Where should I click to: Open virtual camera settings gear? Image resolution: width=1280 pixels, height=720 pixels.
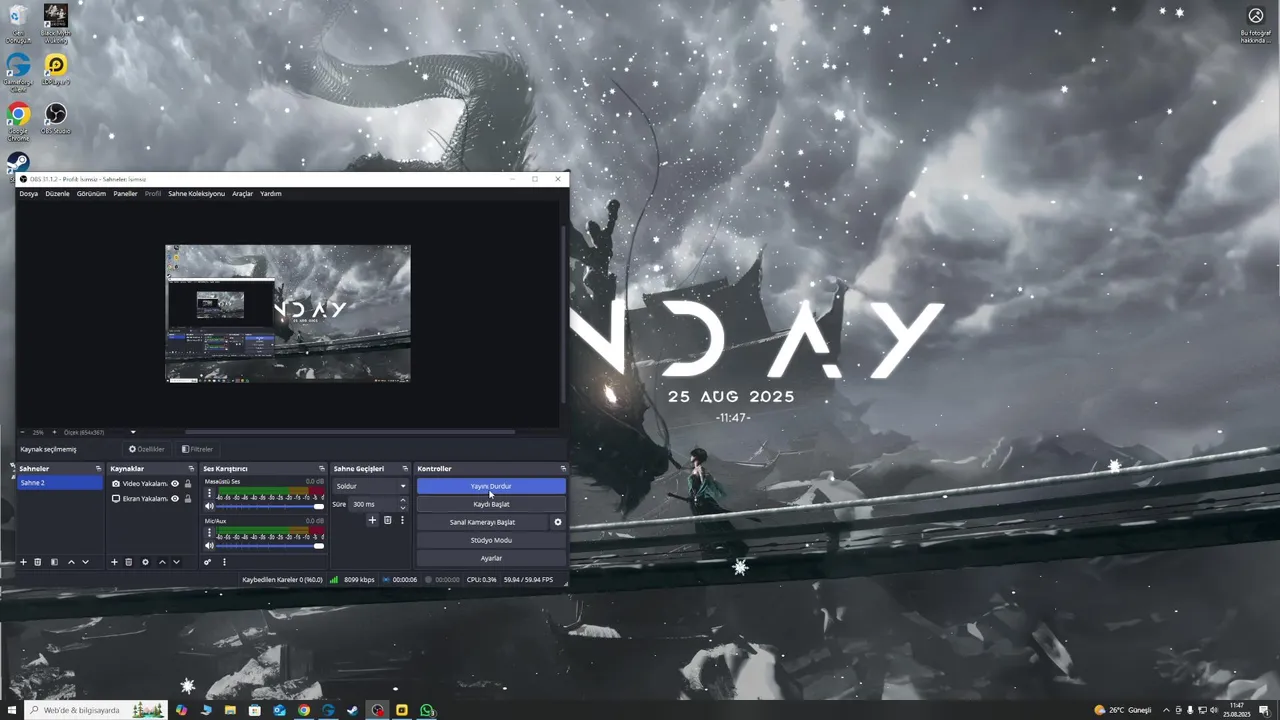558,522
